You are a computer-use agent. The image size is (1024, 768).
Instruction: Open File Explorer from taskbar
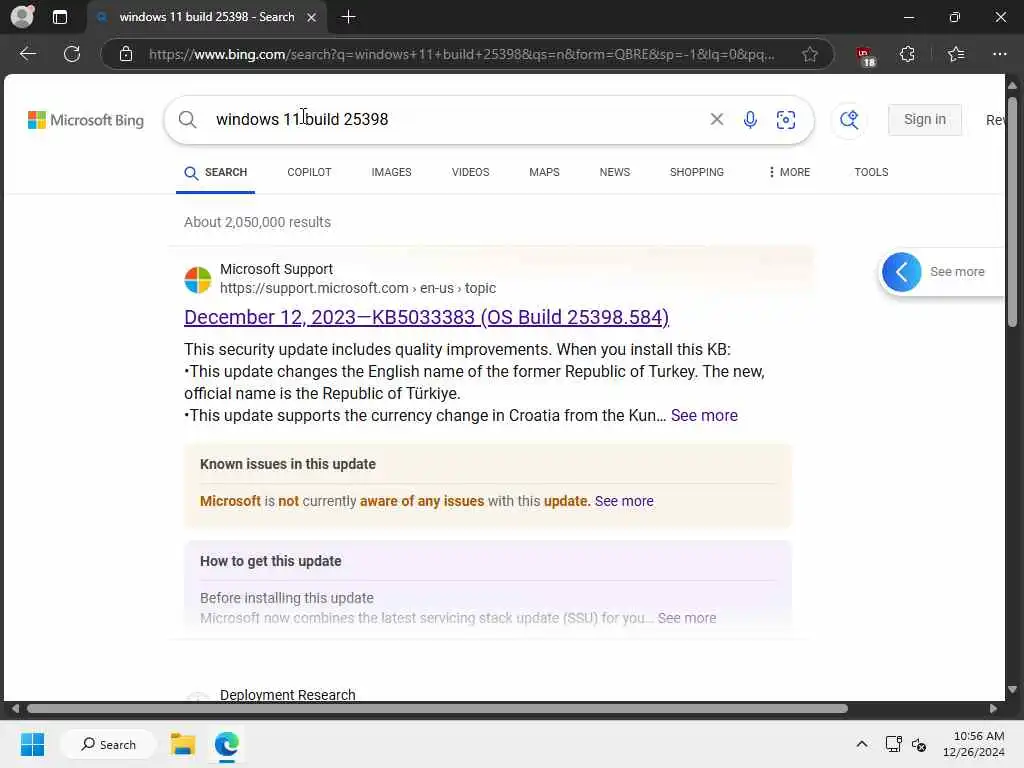pos(183,744)
